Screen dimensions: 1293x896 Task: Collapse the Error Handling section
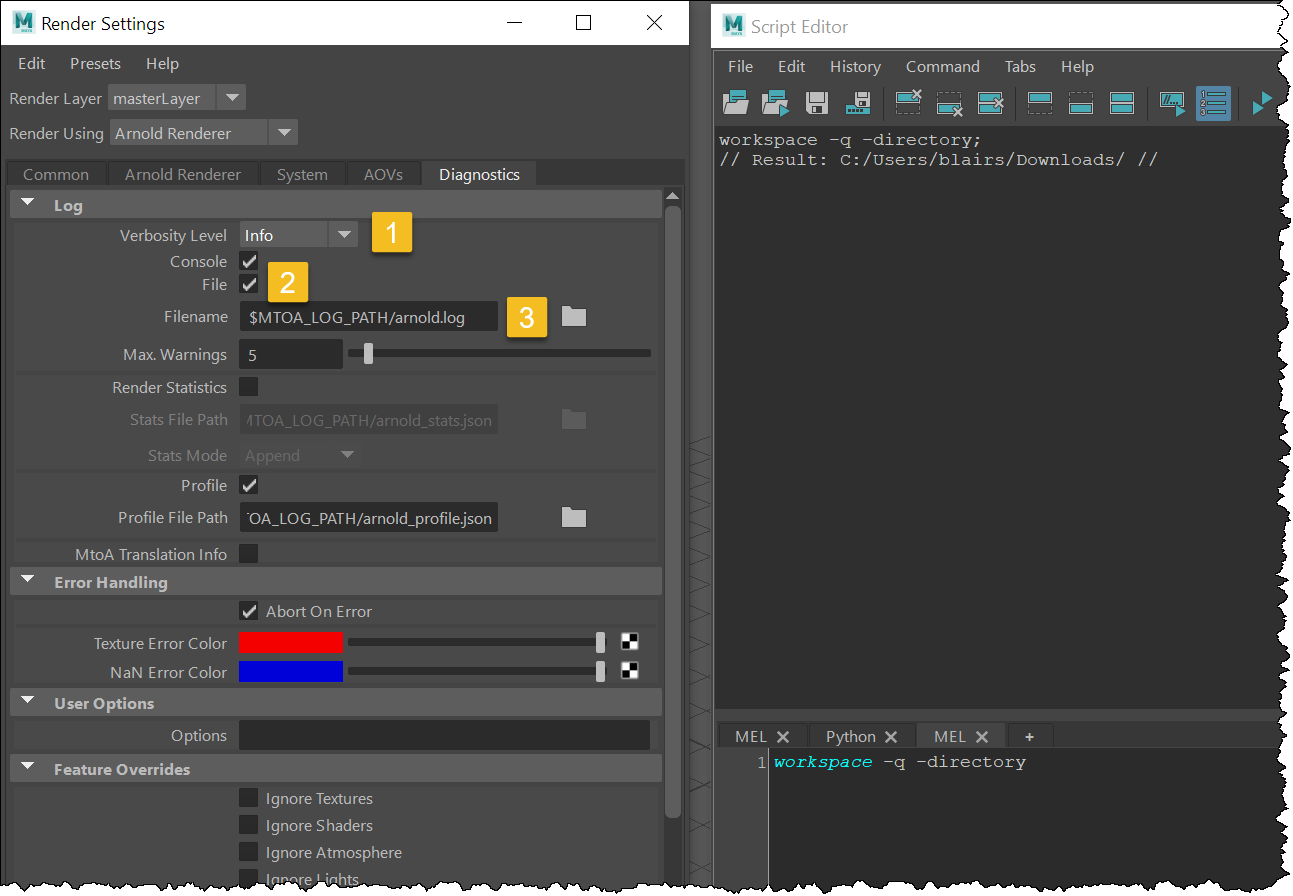(27, 580)
